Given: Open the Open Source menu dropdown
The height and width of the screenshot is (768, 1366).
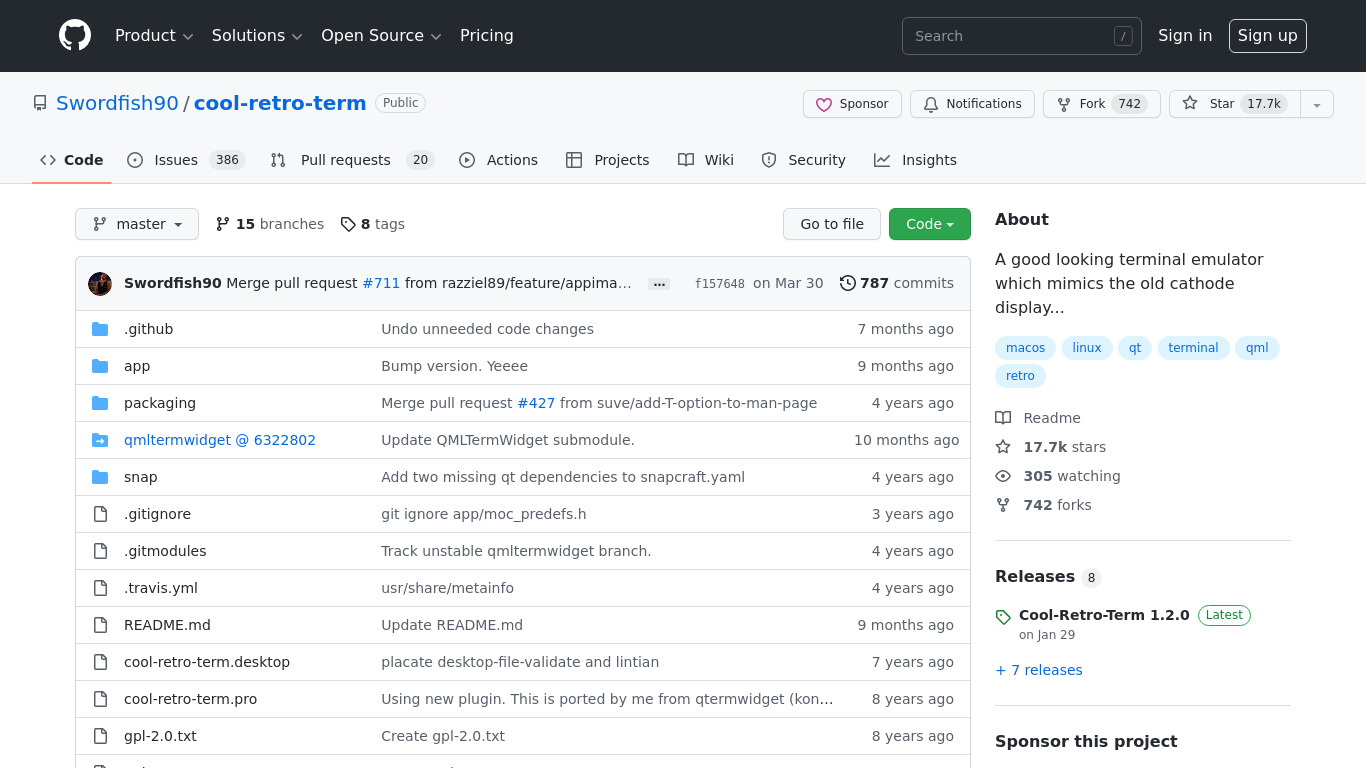Looking at the screenshot, I should tap(381, 36).
